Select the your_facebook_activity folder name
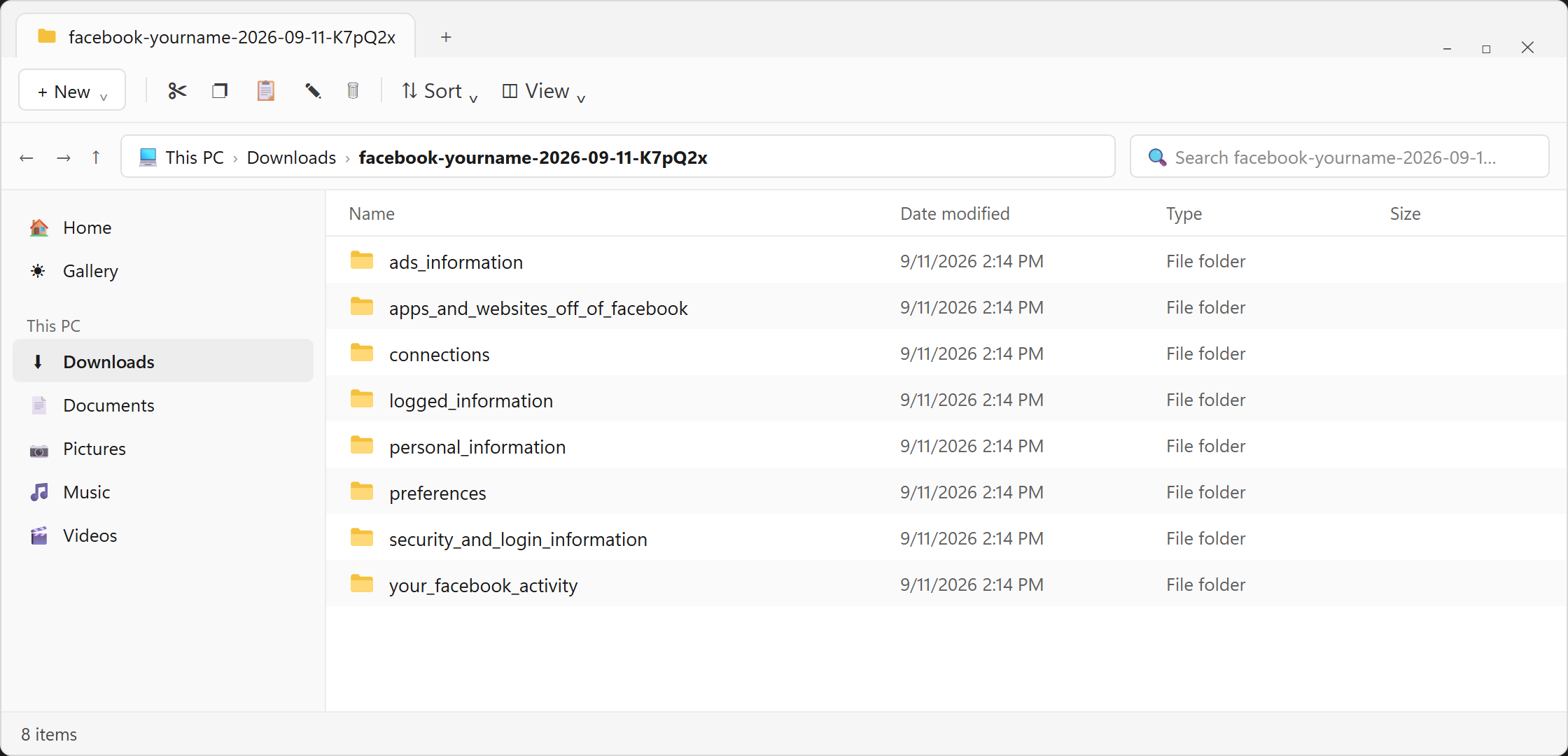1568x756 pixels. 483,585
